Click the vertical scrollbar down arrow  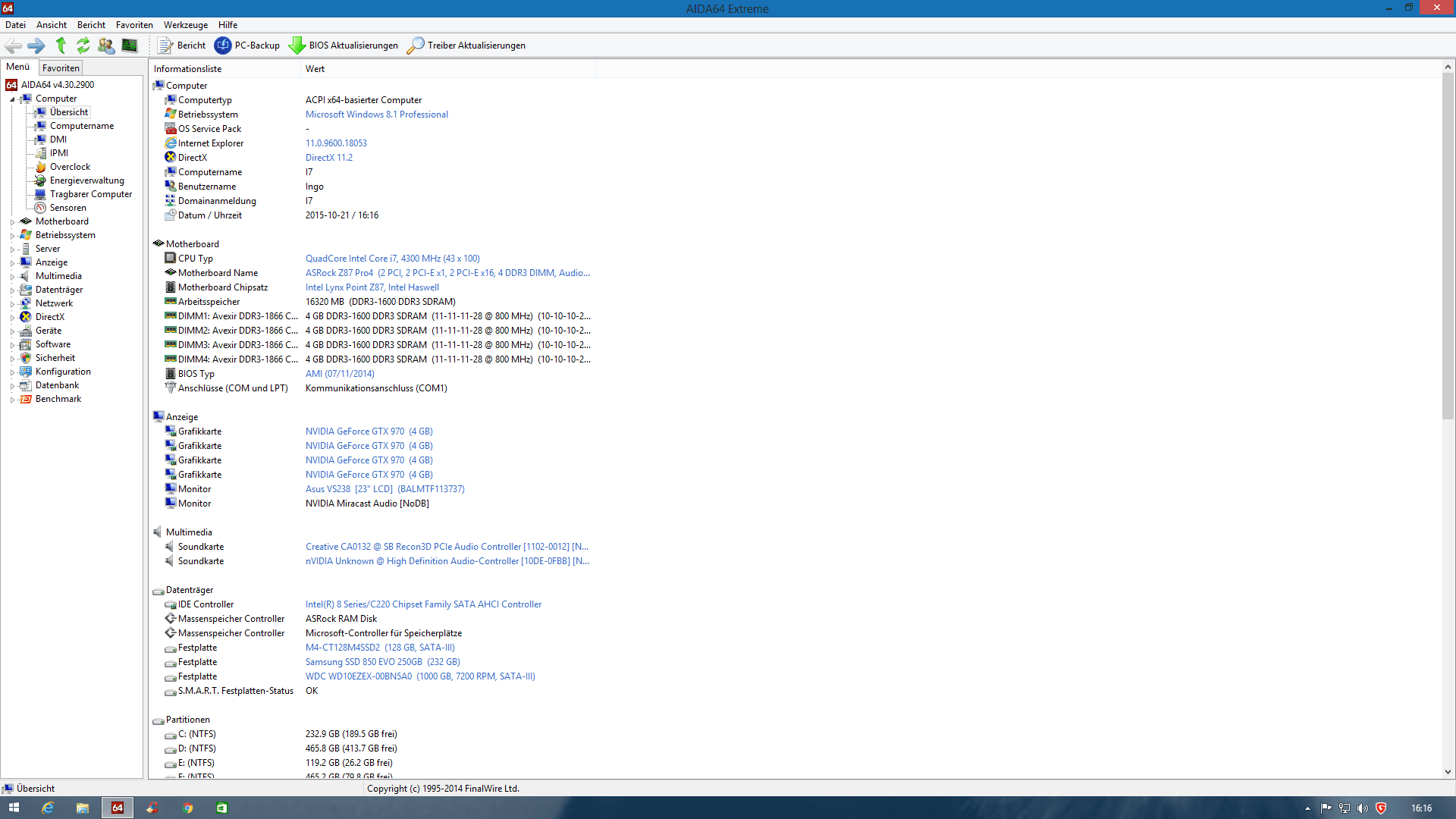[1448, 772]
